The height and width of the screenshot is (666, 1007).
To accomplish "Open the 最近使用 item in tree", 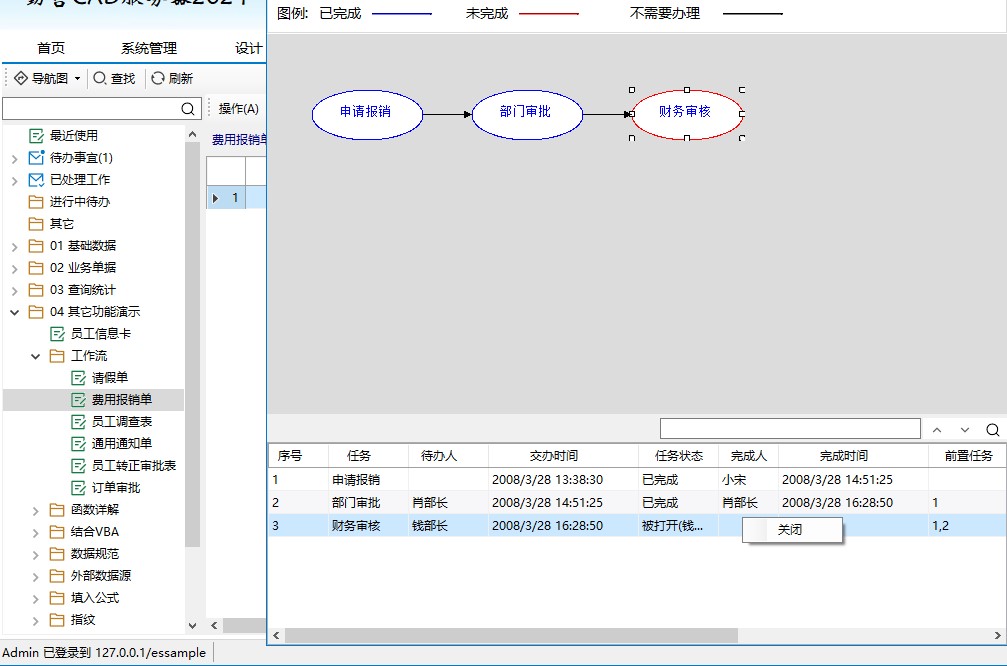I will click(73, 136).
